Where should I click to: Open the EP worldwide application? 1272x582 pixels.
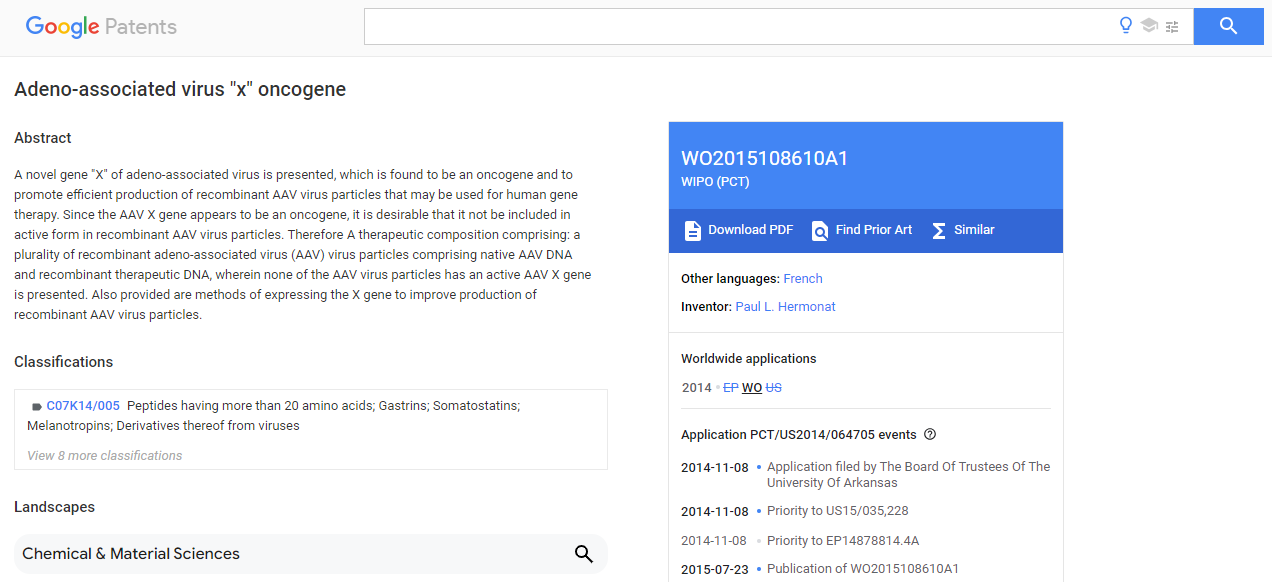[x=731, y=388]
